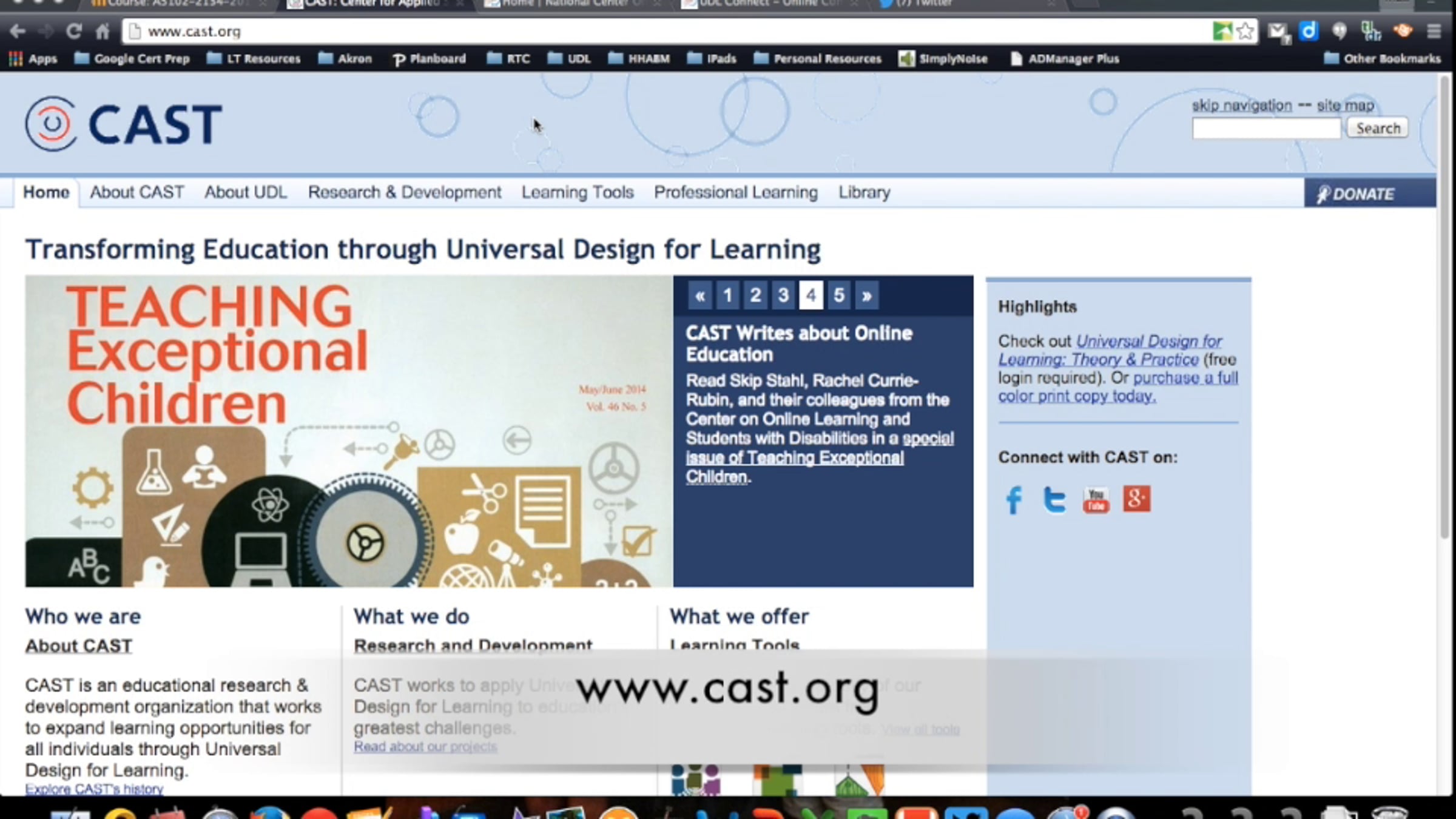The image size is (1456, 819).
Task: Expand the RTC bookmark folder
Action: point(508,59)
